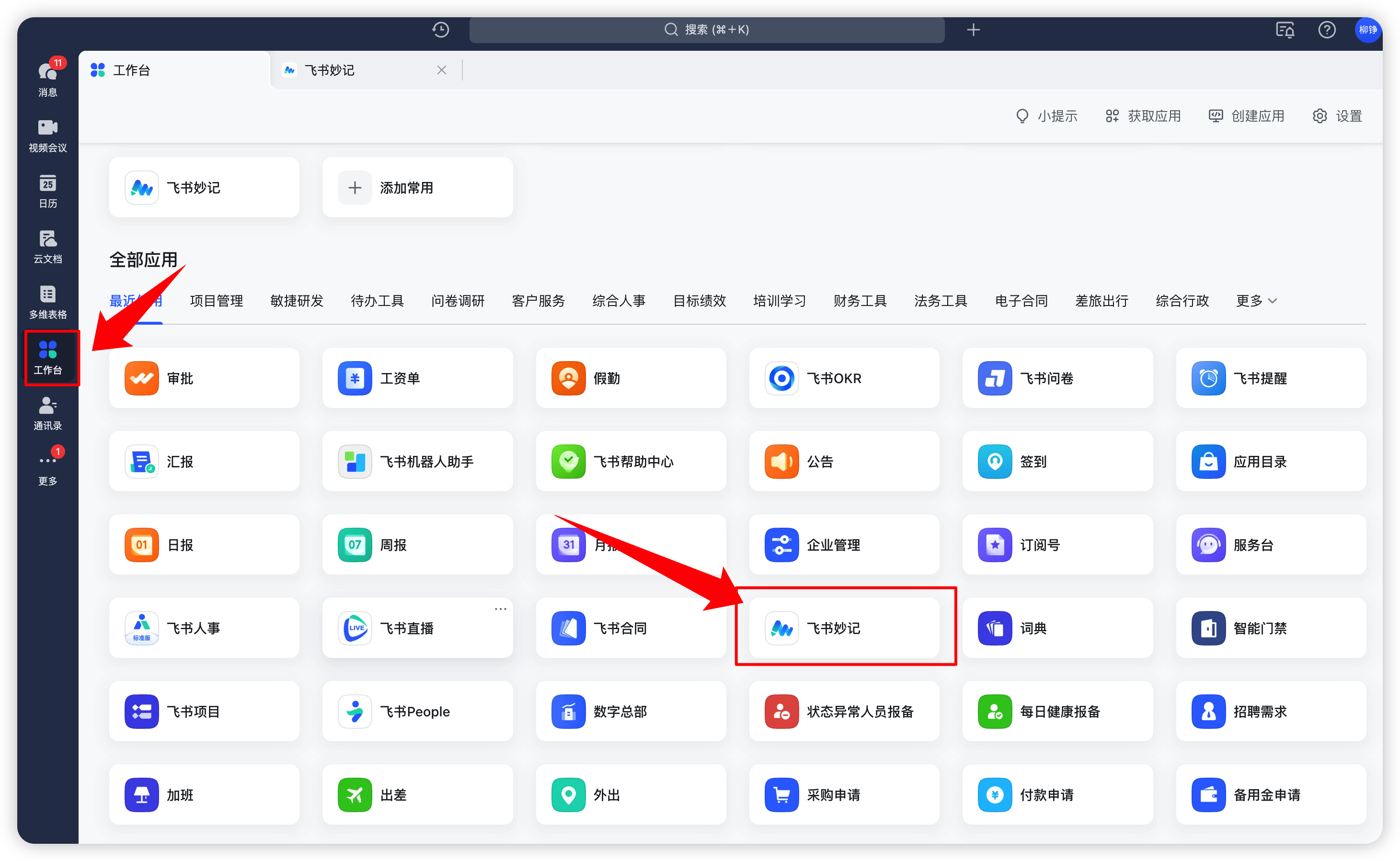This screenshot has height=861, width=1400.
Task: Open the 备用金申请 app
Action: [x=1271, y=794]
